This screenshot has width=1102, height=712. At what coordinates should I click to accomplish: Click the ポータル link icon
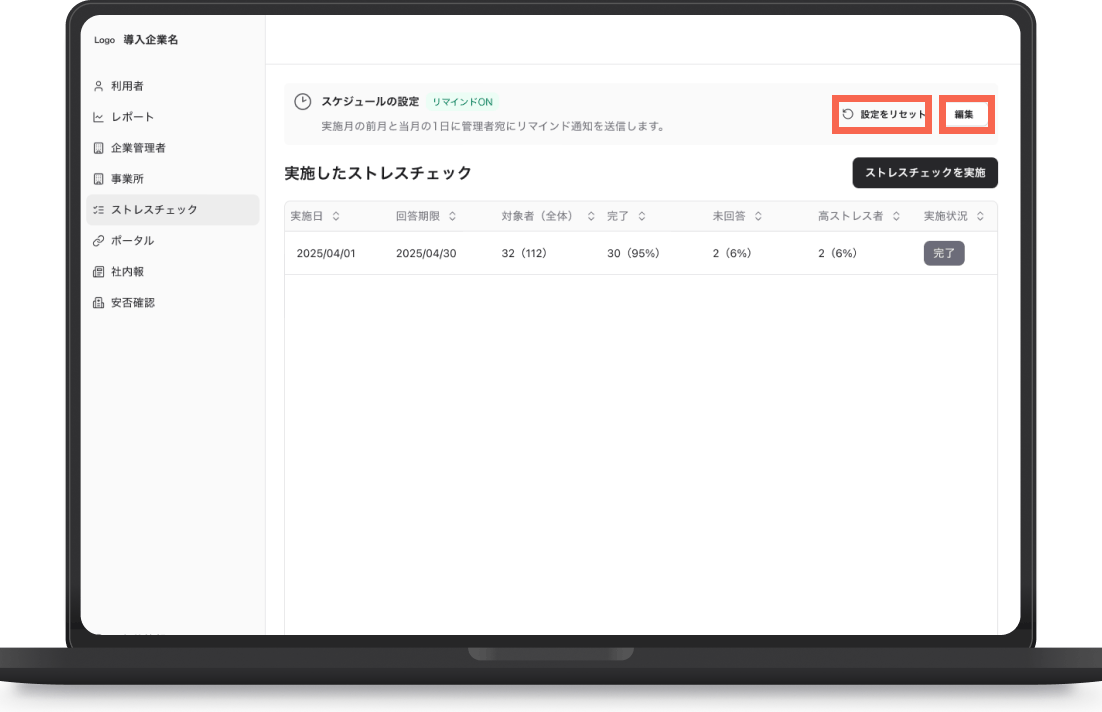click(98, 241)
